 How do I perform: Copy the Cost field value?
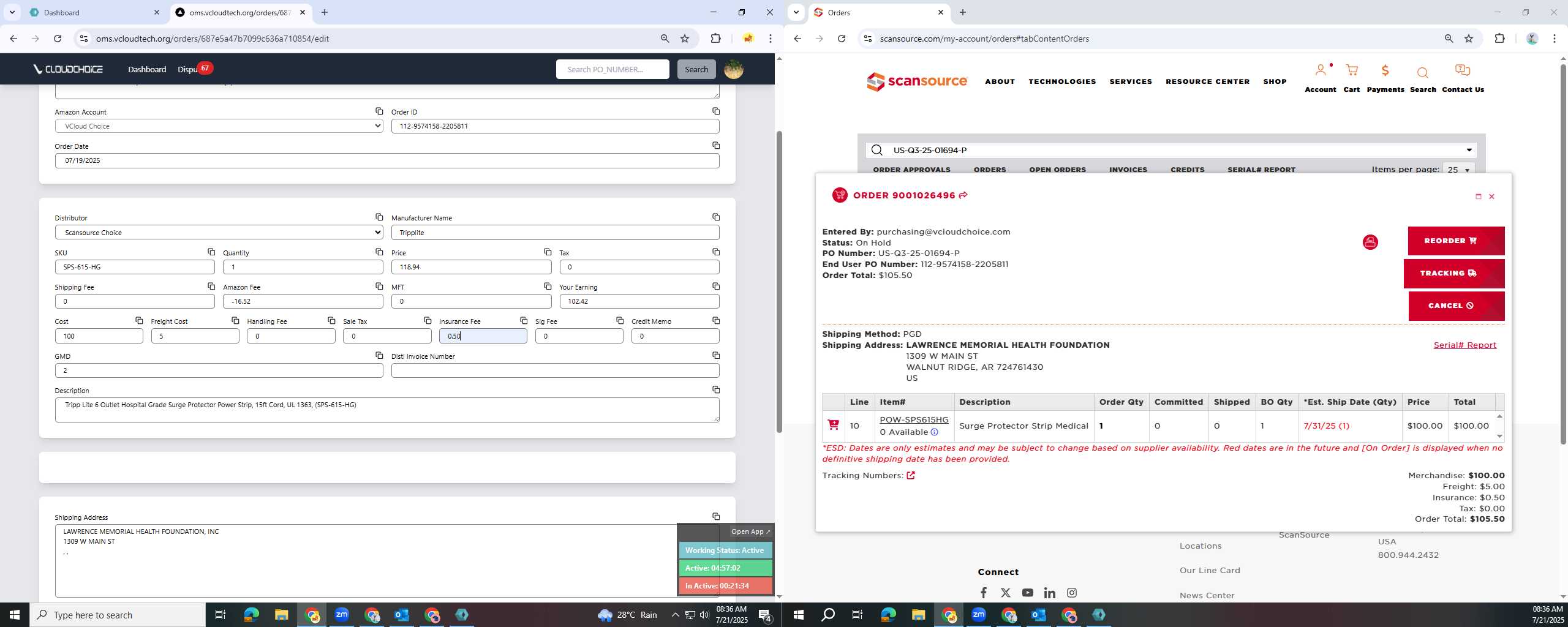tap(139, 321)
